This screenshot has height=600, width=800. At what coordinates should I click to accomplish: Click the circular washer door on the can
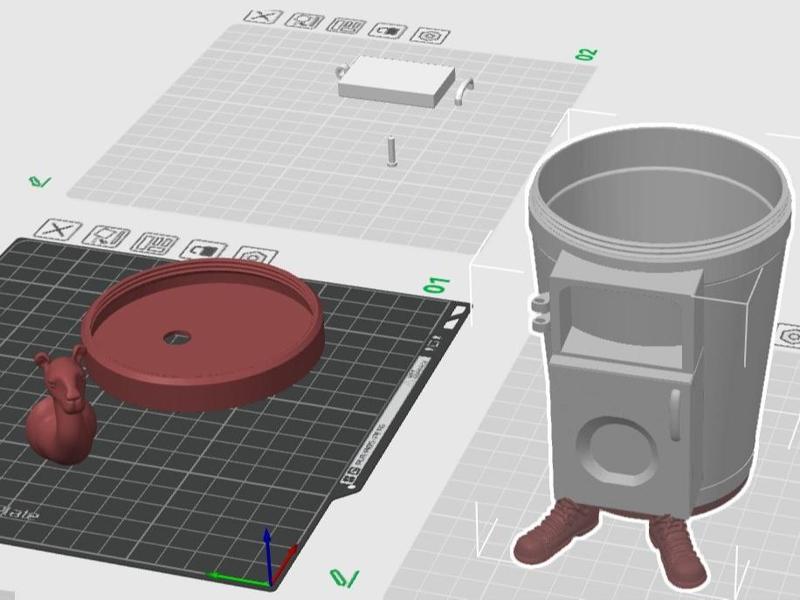click(x=619, y=450)
